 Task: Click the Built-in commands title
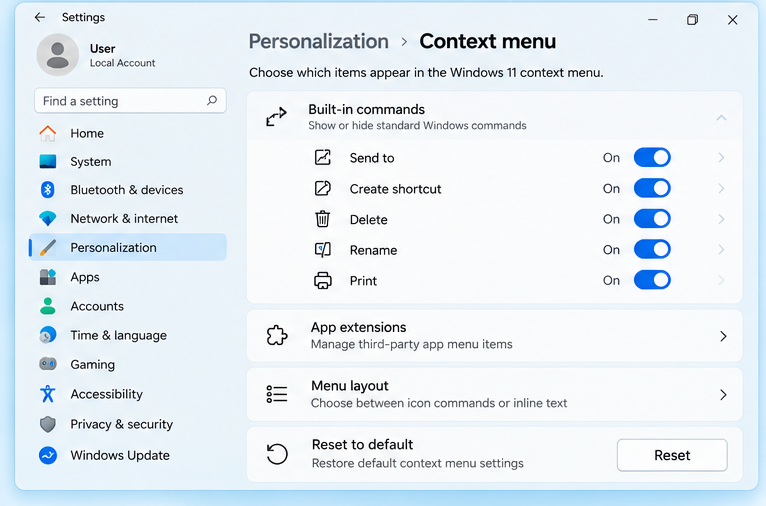366,109
